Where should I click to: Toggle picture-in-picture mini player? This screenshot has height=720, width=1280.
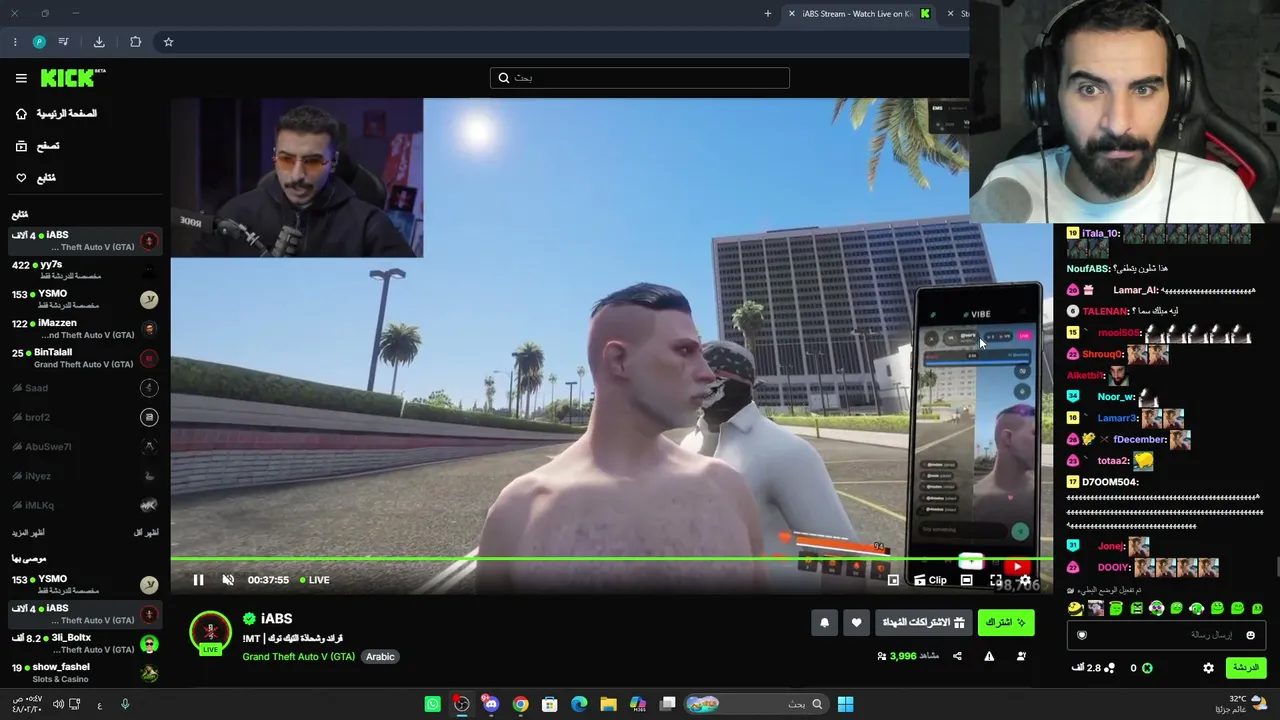893,580
